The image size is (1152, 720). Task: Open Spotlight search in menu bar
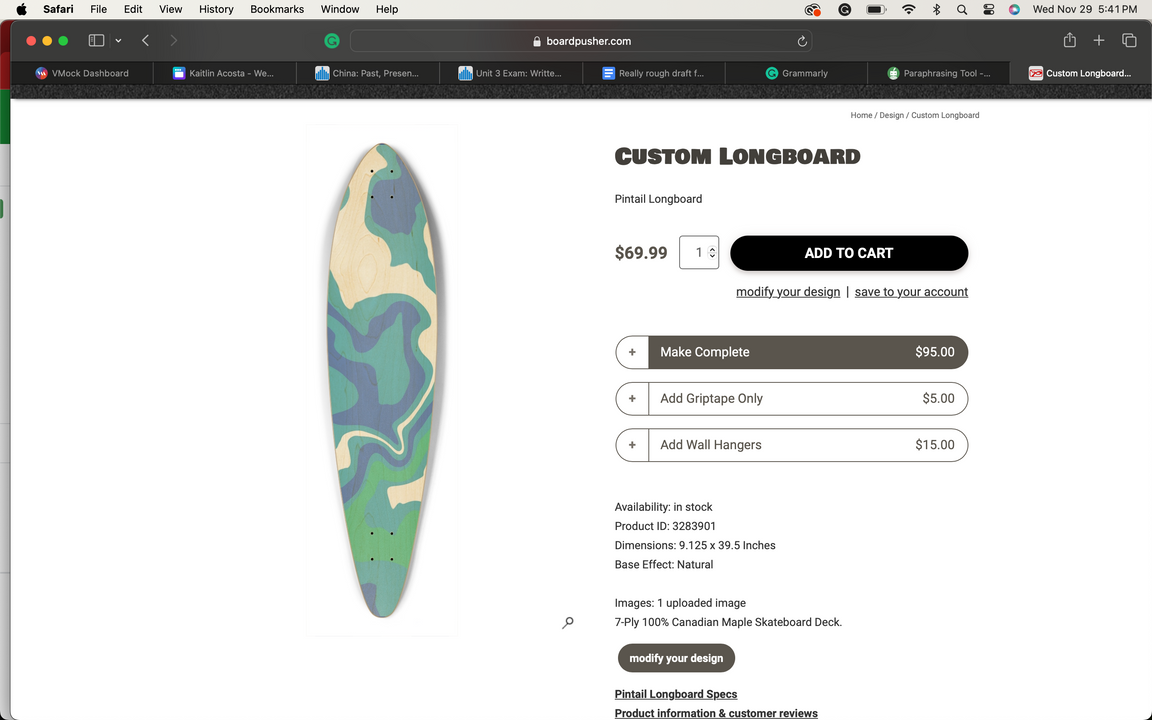pos(962,9)
